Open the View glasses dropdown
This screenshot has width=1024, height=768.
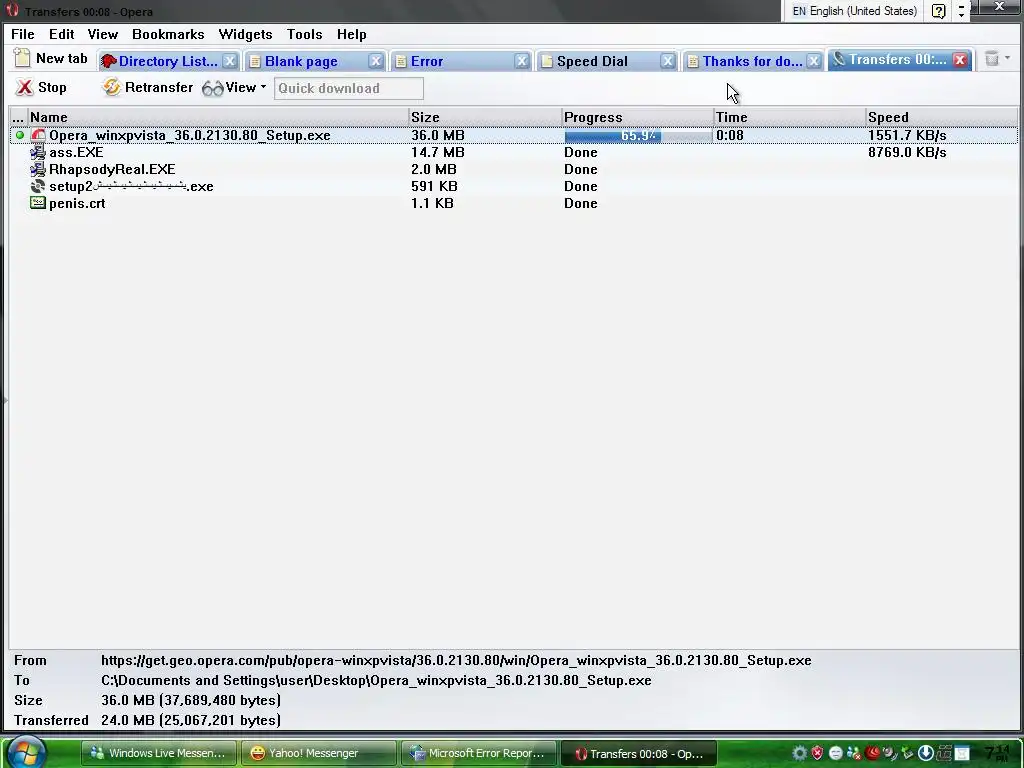[234, 88]
